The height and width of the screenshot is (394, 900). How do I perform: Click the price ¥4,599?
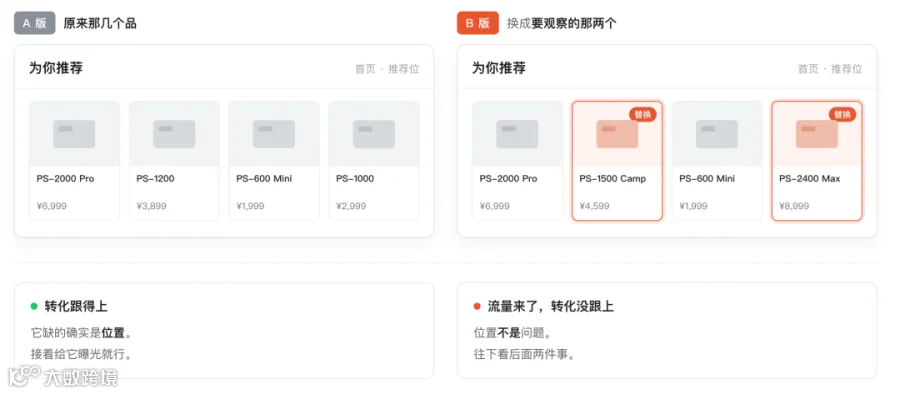pos(595,206)
